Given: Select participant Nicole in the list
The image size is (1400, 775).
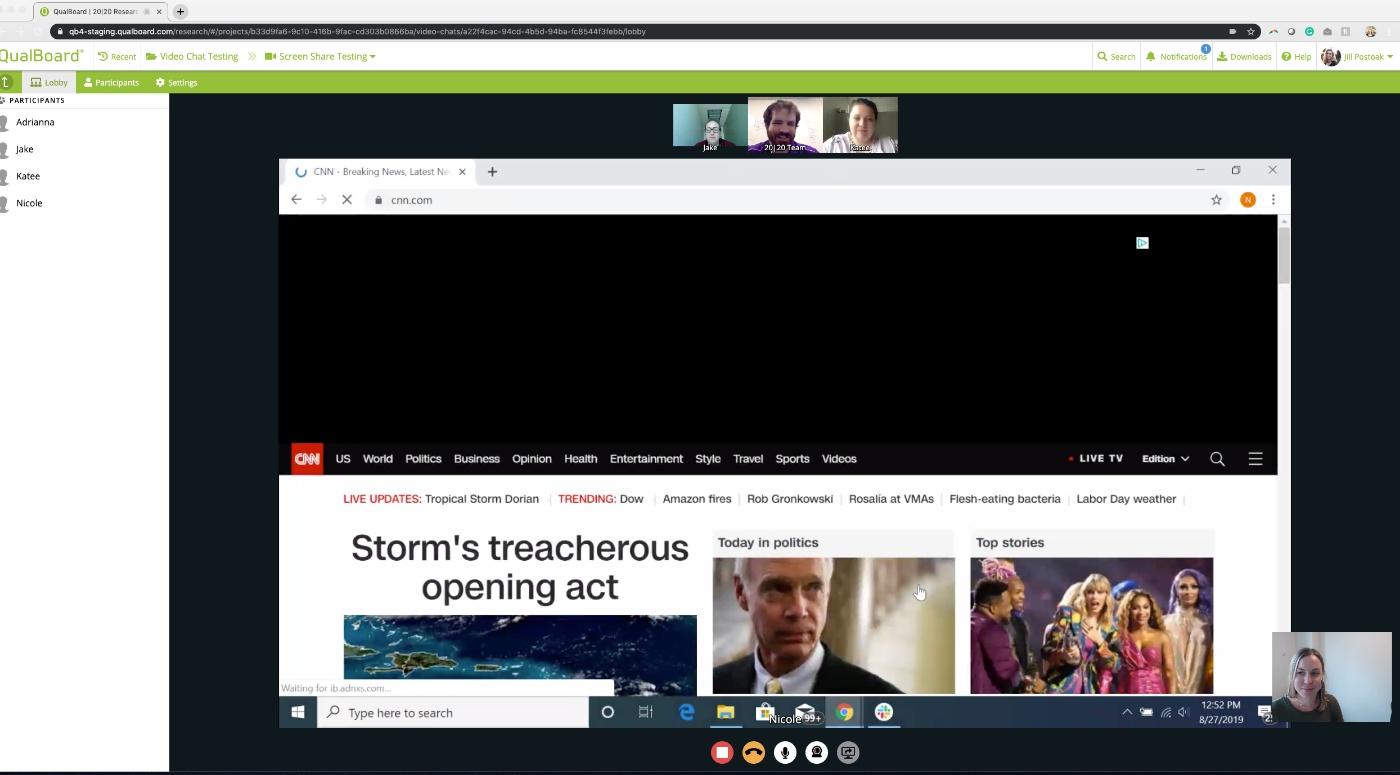Looking at the screenshot, I should coord(29,203).
